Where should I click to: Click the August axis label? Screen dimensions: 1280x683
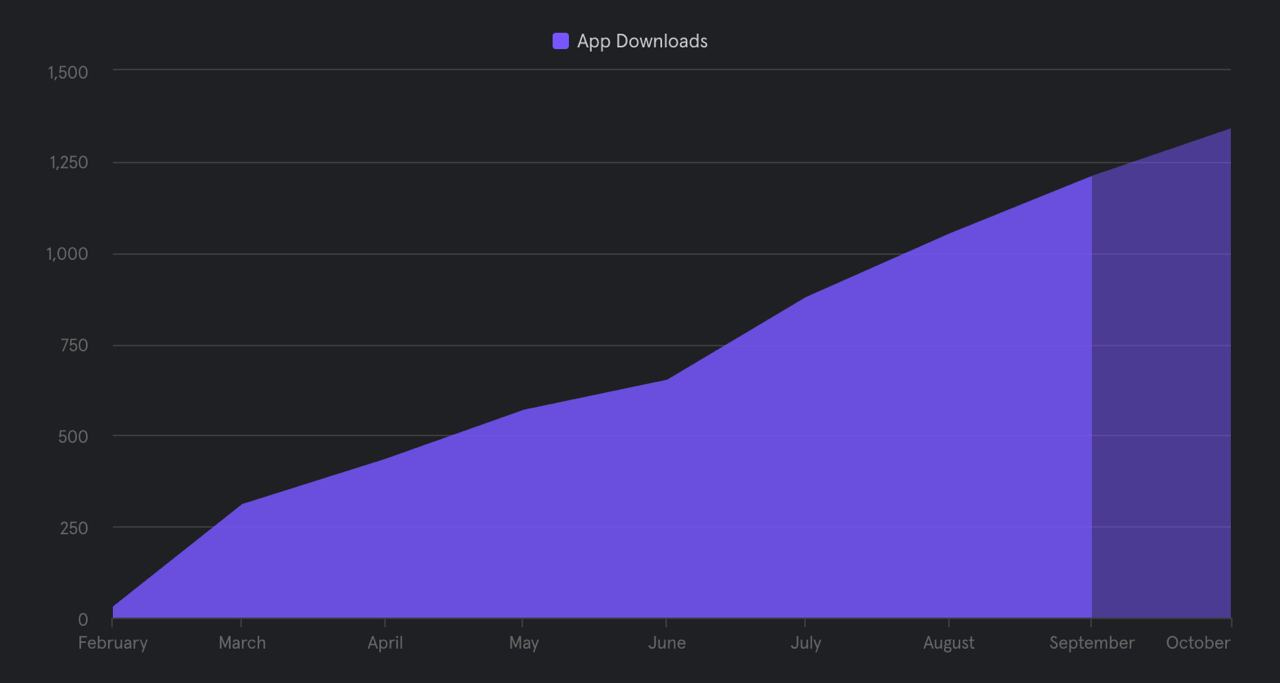(x=949, y=643)
